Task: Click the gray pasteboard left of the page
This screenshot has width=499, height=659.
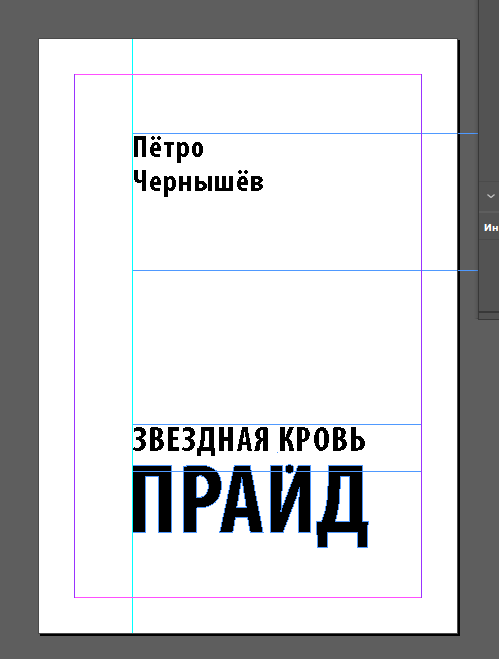Action: pos(19,336)
